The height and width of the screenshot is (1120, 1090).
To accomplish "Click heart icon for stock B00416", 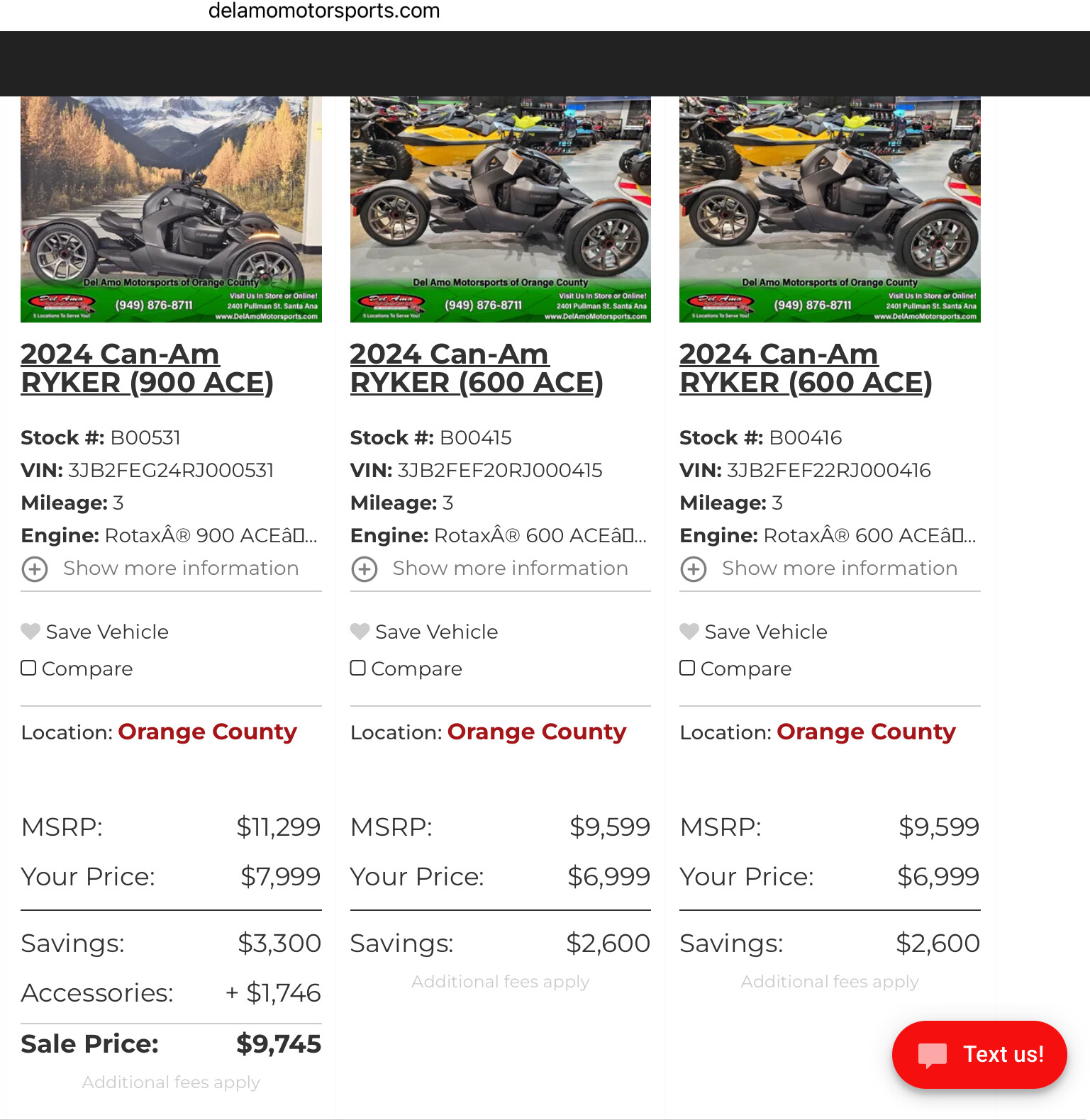I will click(x=689, y=631).
